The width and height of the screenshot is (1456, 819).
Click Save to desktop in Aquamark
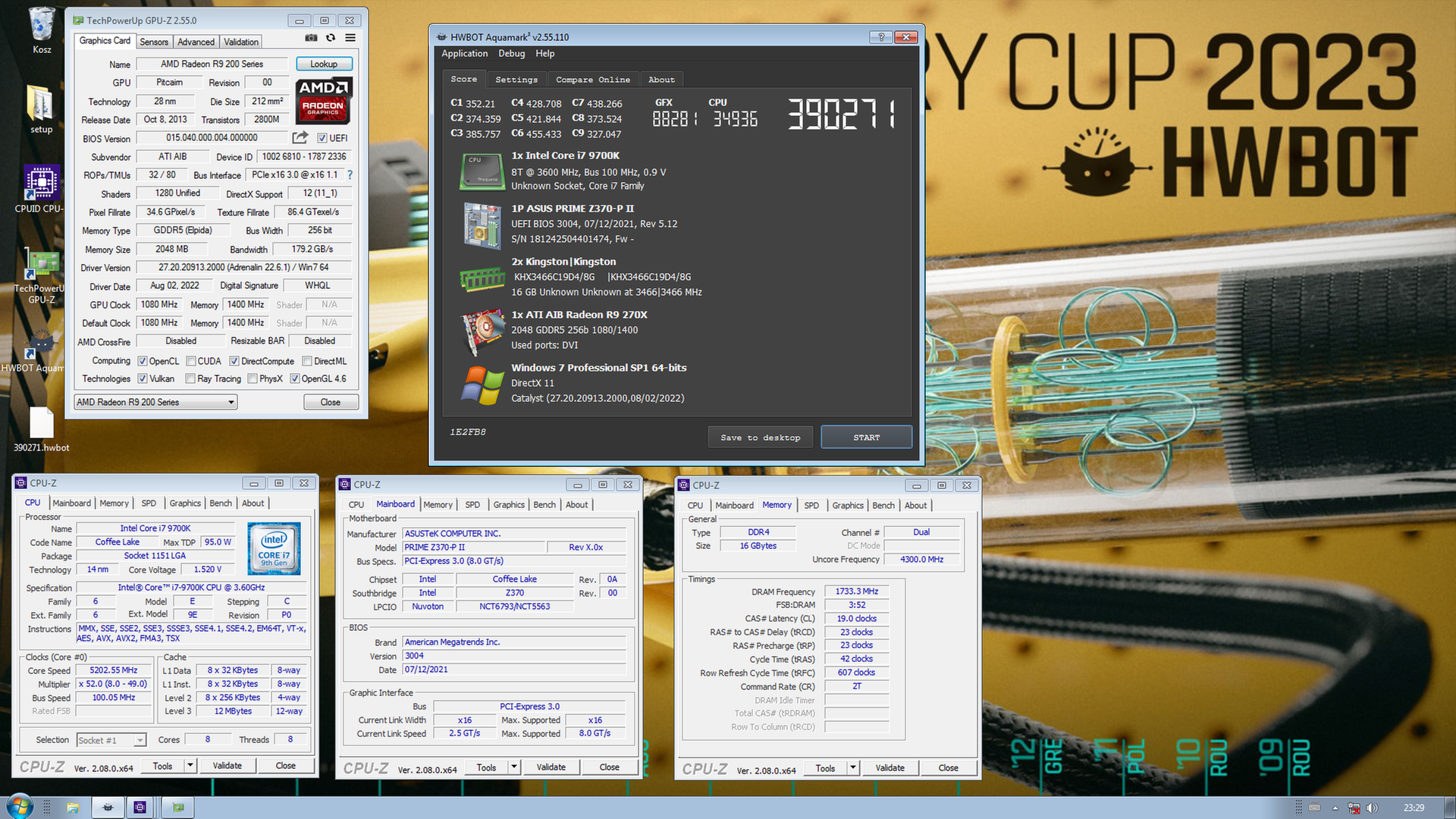pyautogui.click(x=761, y=438)
